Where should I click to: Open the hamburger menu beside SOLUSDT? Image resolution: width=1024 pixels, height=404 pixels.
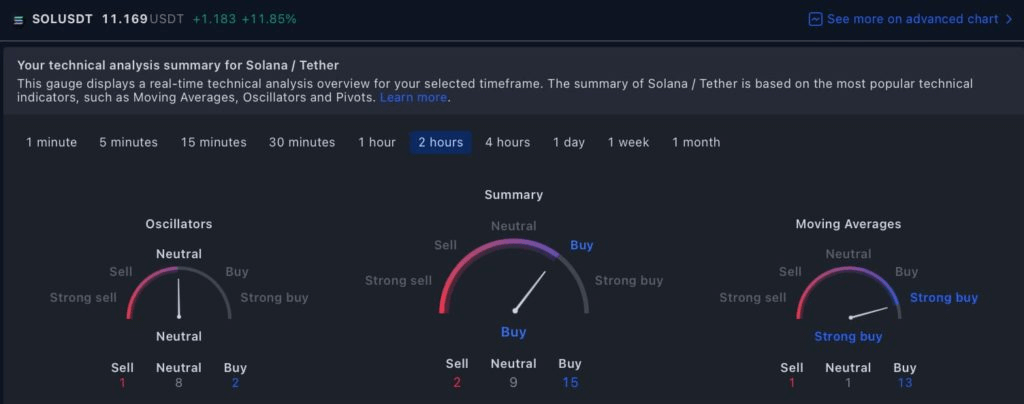[18, 20]
